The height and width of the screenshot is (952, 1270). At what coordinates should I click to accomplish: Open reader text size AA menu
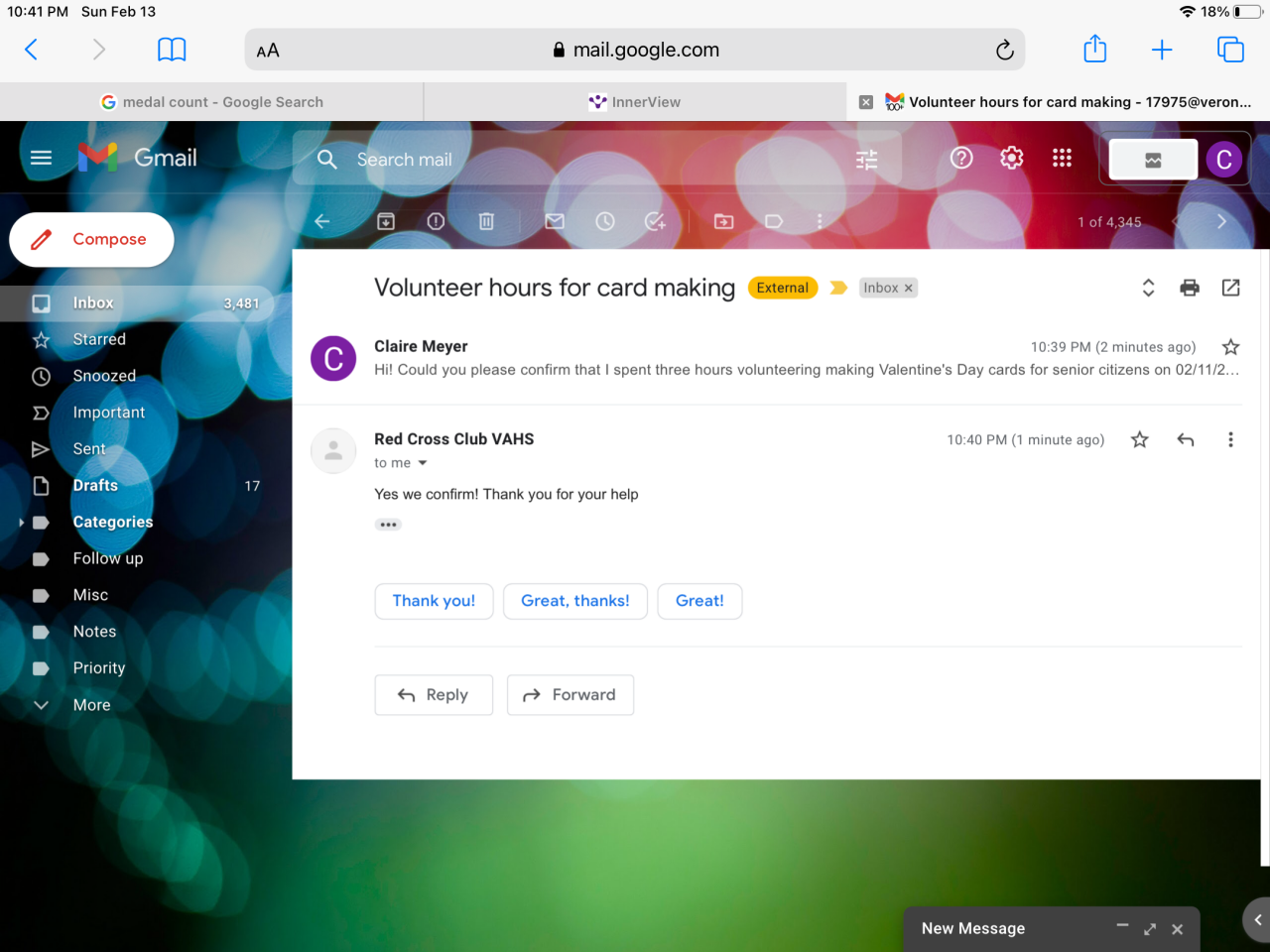point(268,51)
